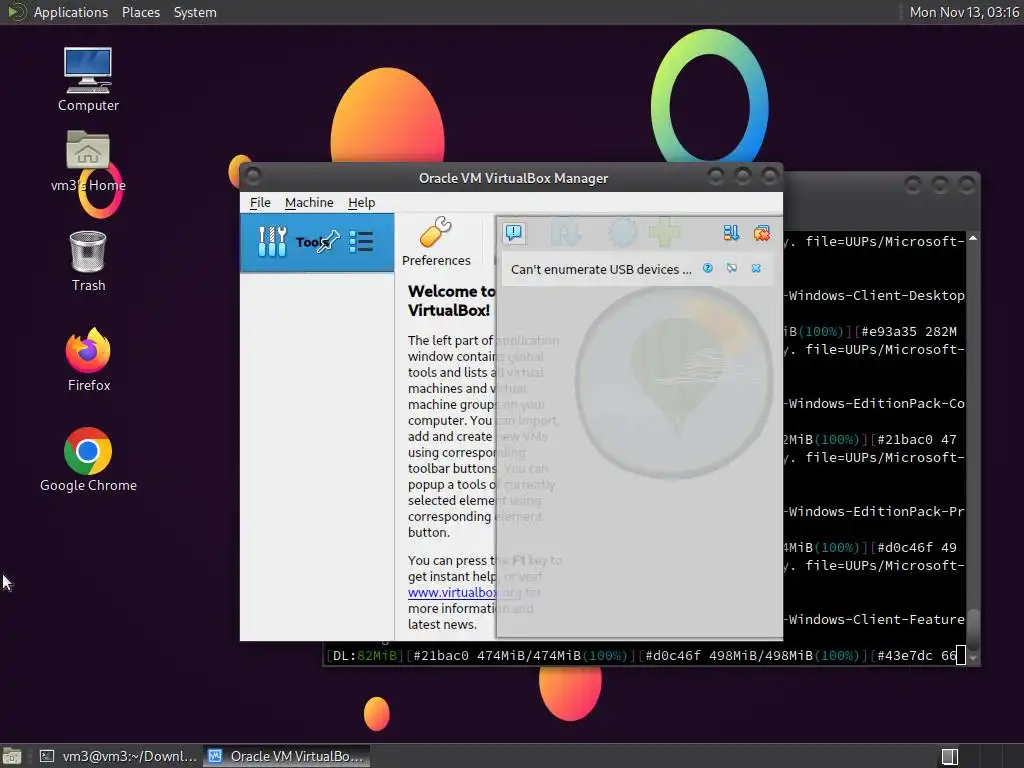
Task: Switch to vm3@vm3 terminal taskbar button
Action: (x=118, y=756)
